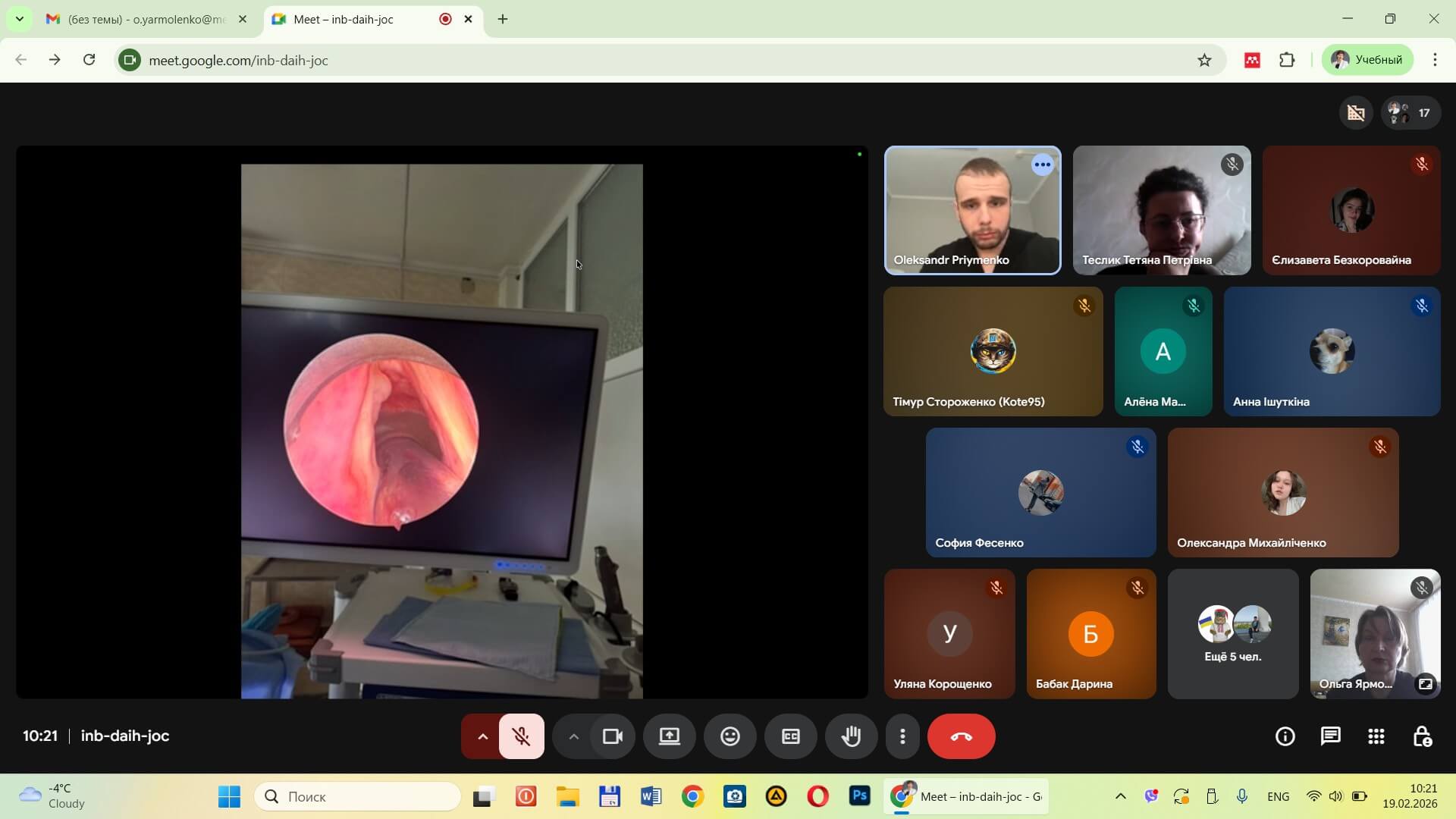Open the emoji reactions button
This screenshot has height=819, width=1456.
pos(730,736)
